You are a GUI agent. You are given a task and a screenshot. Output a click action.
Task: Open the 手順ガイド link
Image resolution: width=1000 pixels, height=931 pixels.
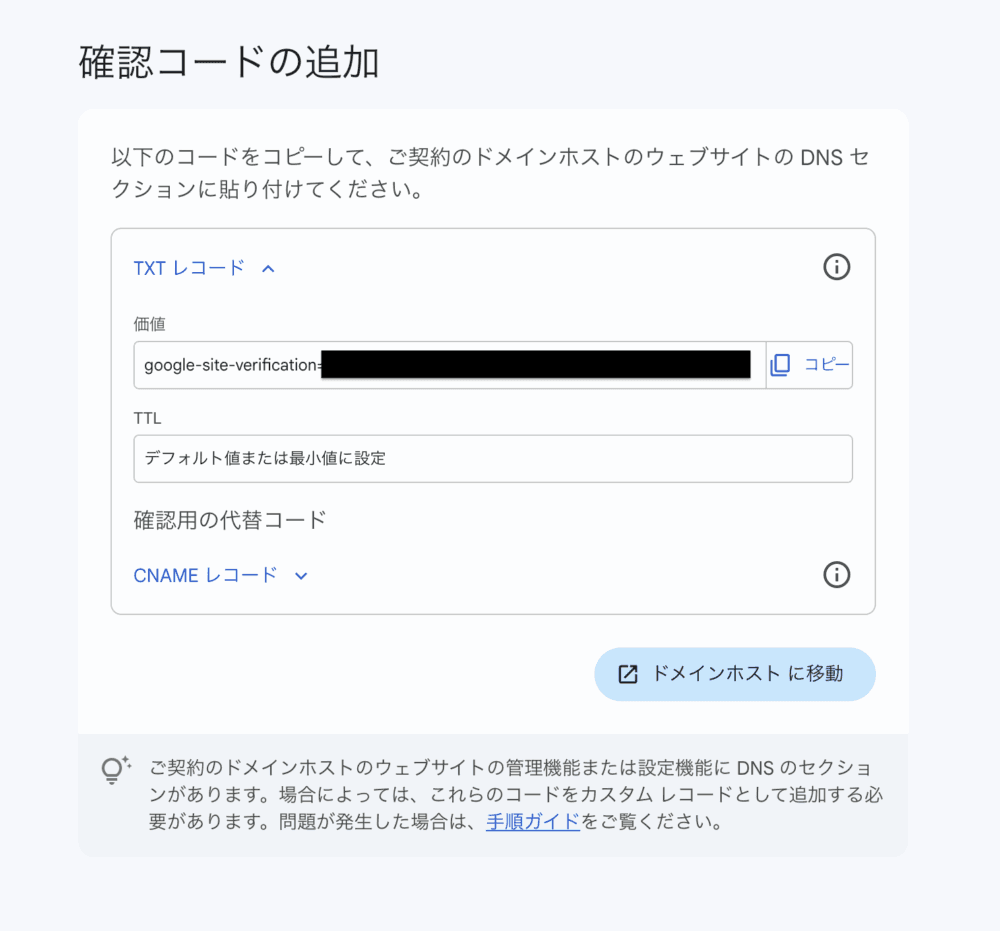coord(533,823)
